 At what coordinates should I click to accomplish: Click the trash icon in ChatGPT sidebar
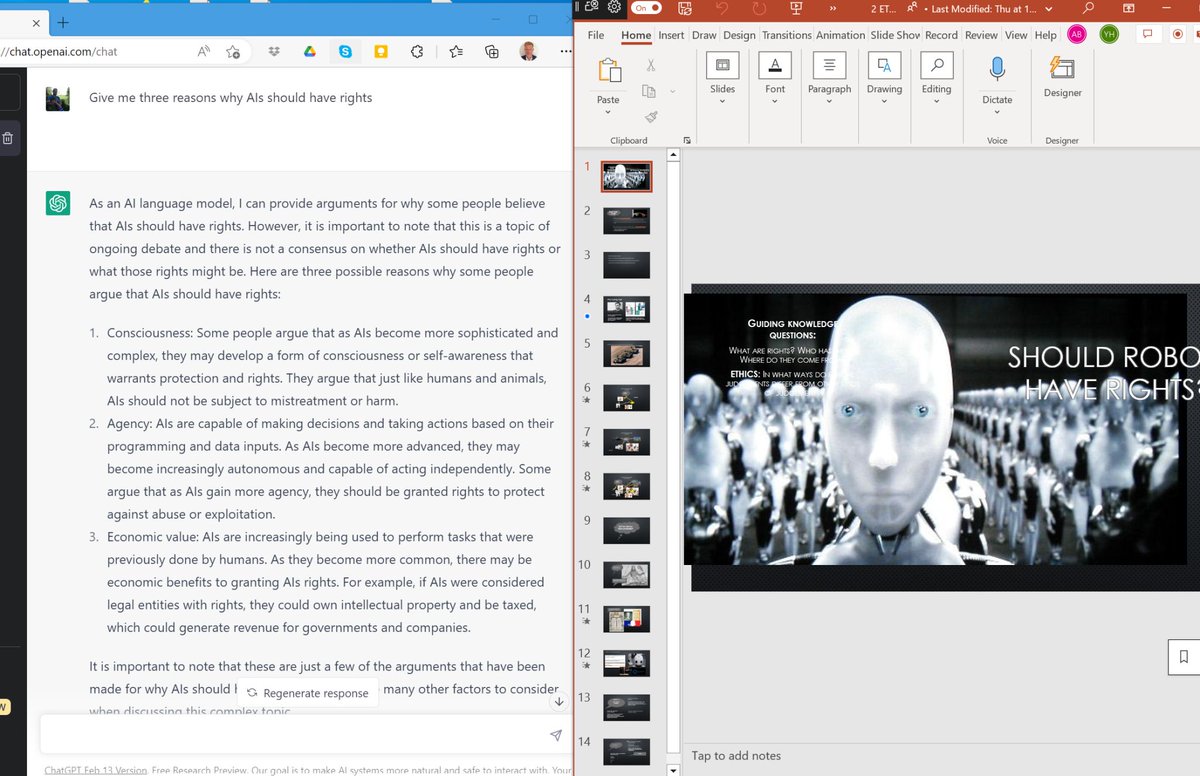[7, 139]
